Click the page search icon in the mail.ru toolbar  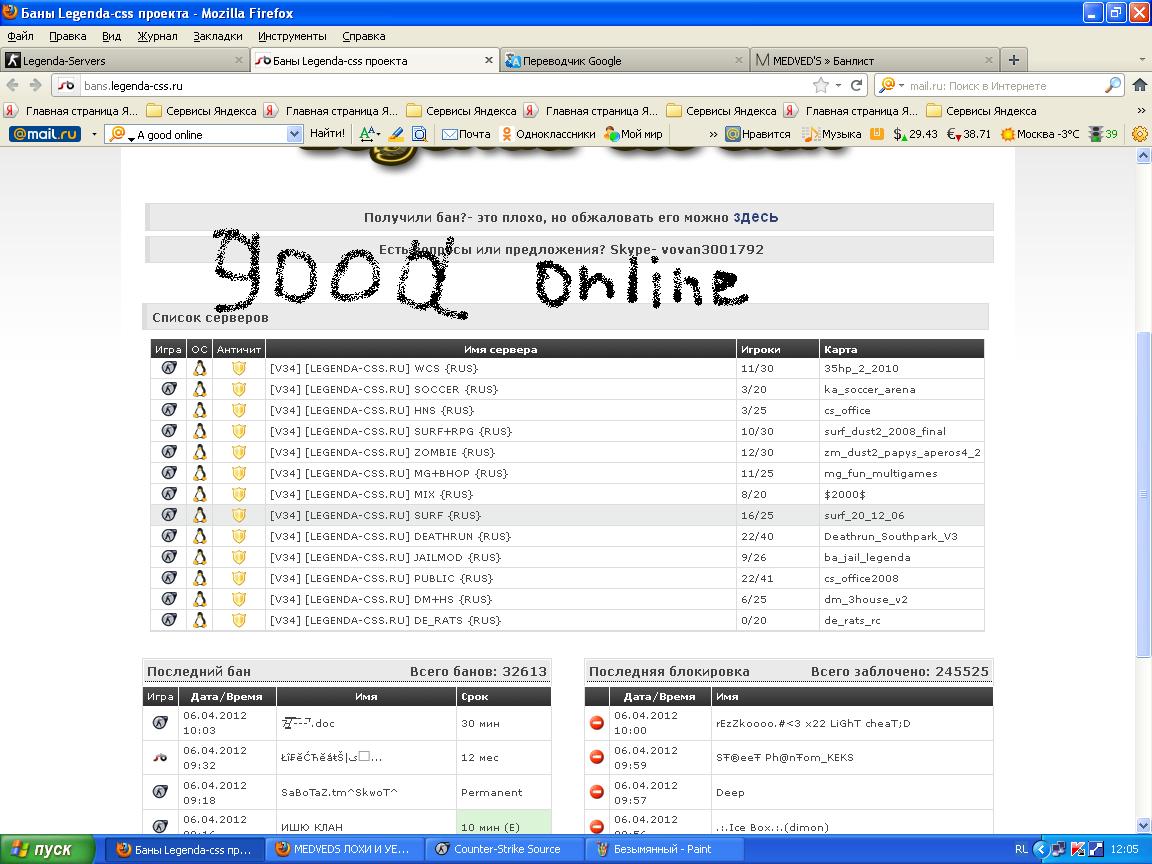point(420,134)
